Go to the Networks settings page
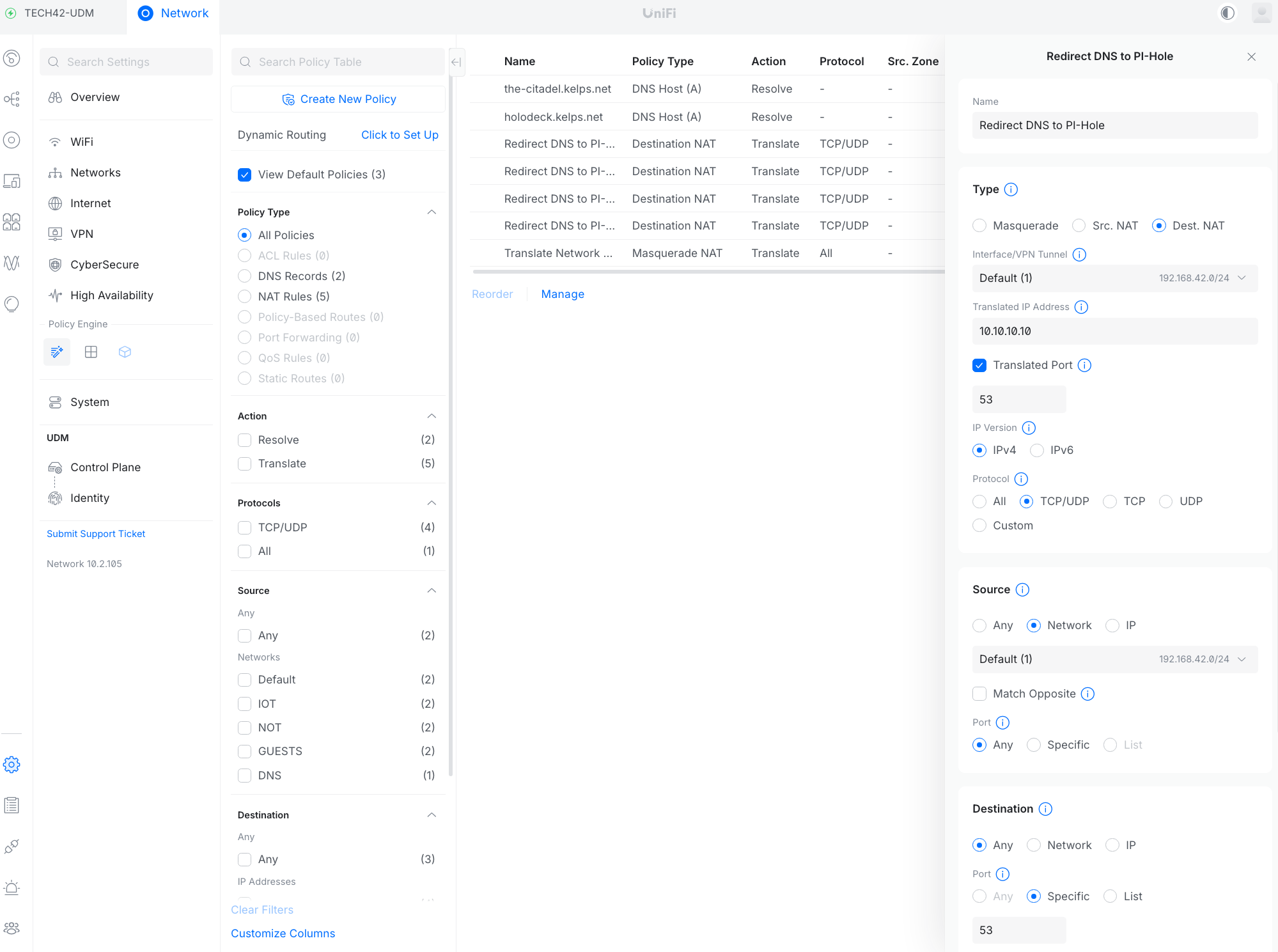 click(x=95, y=173)
